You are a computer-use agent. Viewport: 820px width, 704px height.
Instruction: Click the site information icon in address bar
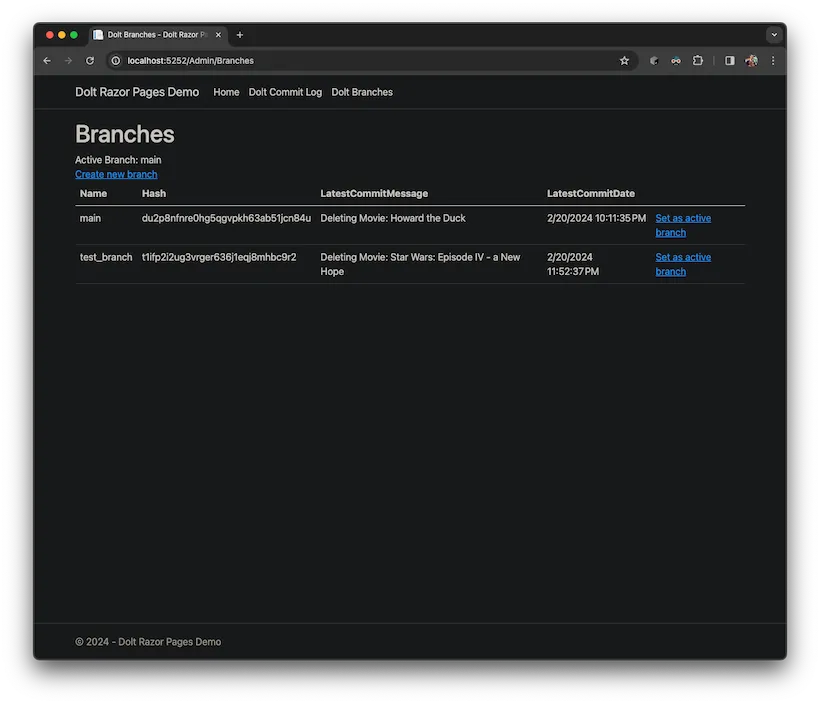[x=115, y=60]
